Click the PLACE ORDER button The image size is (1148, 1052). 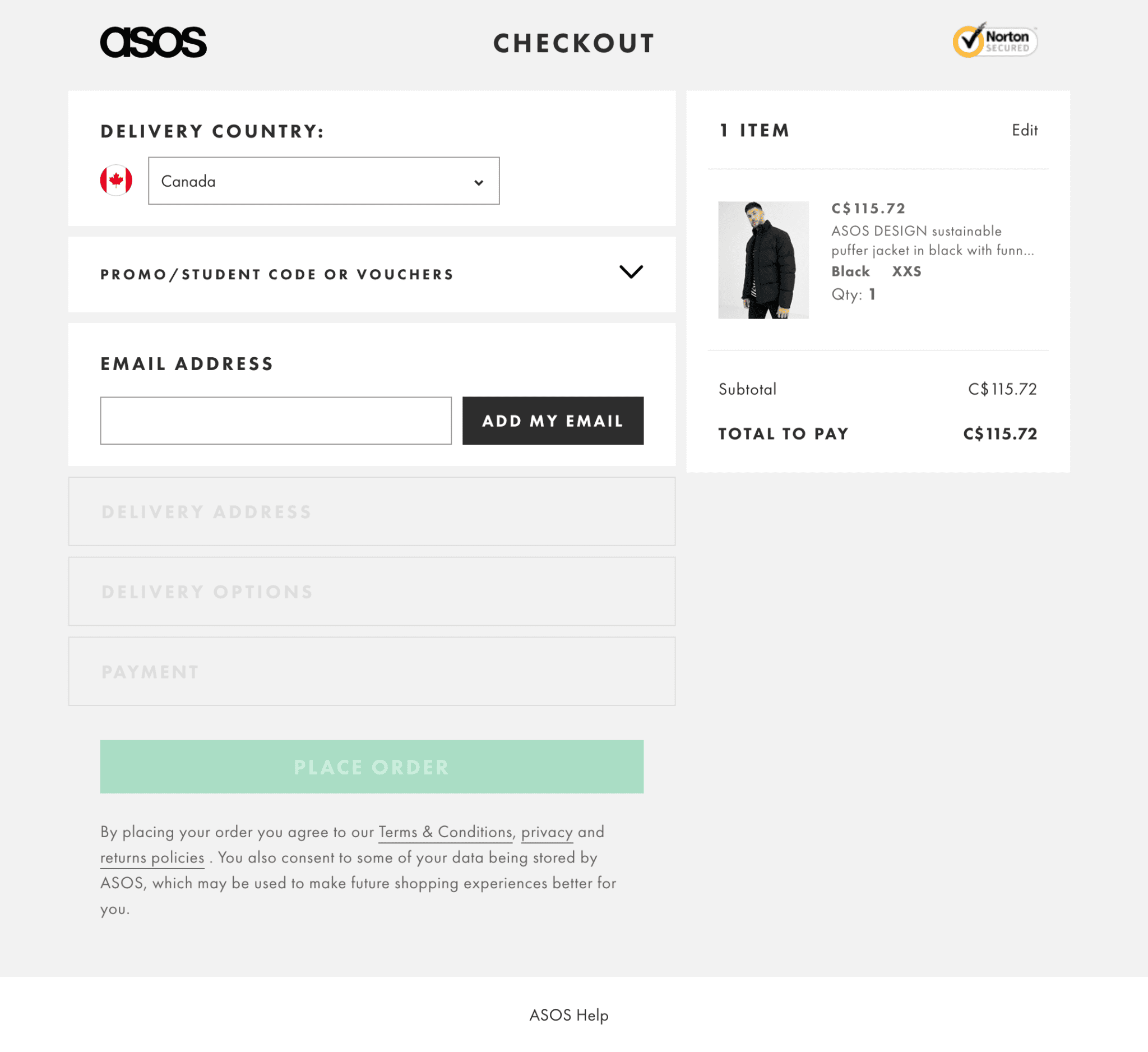[371, 766]
